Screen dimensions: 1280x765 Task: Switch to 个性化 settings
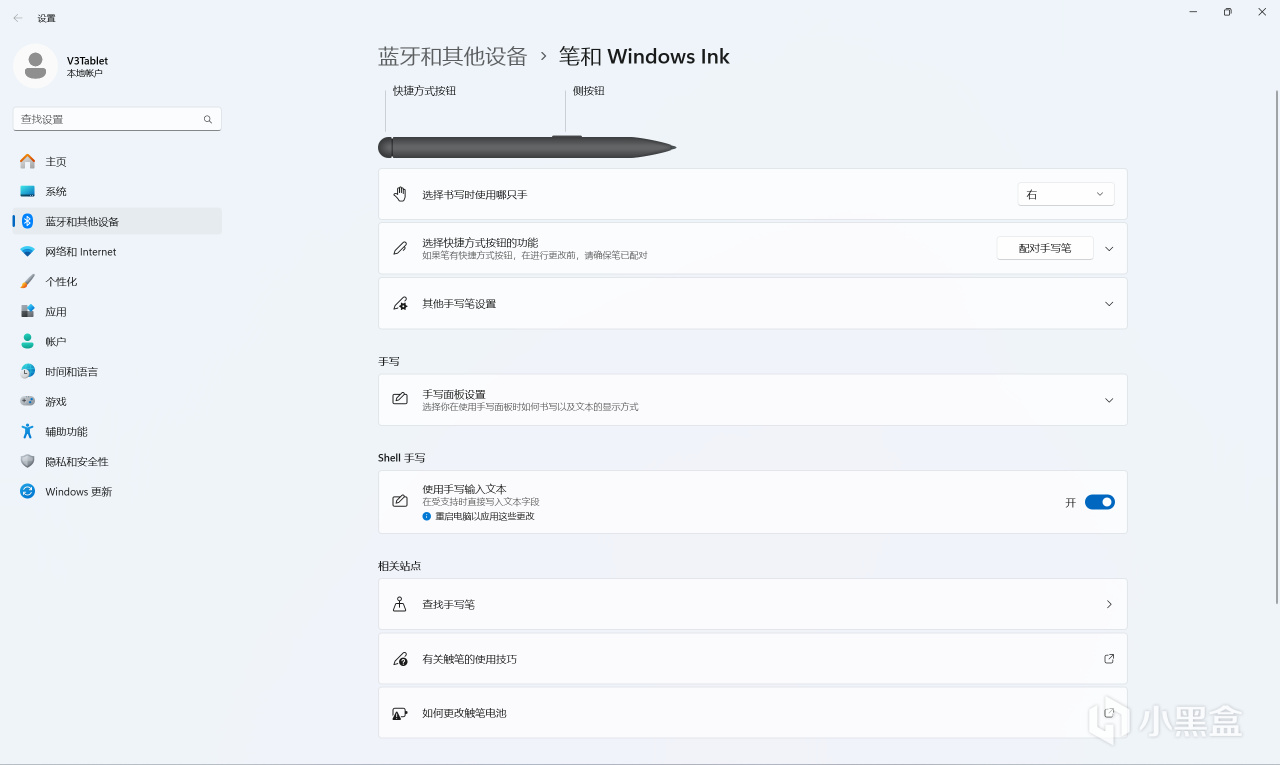point(117,281)
